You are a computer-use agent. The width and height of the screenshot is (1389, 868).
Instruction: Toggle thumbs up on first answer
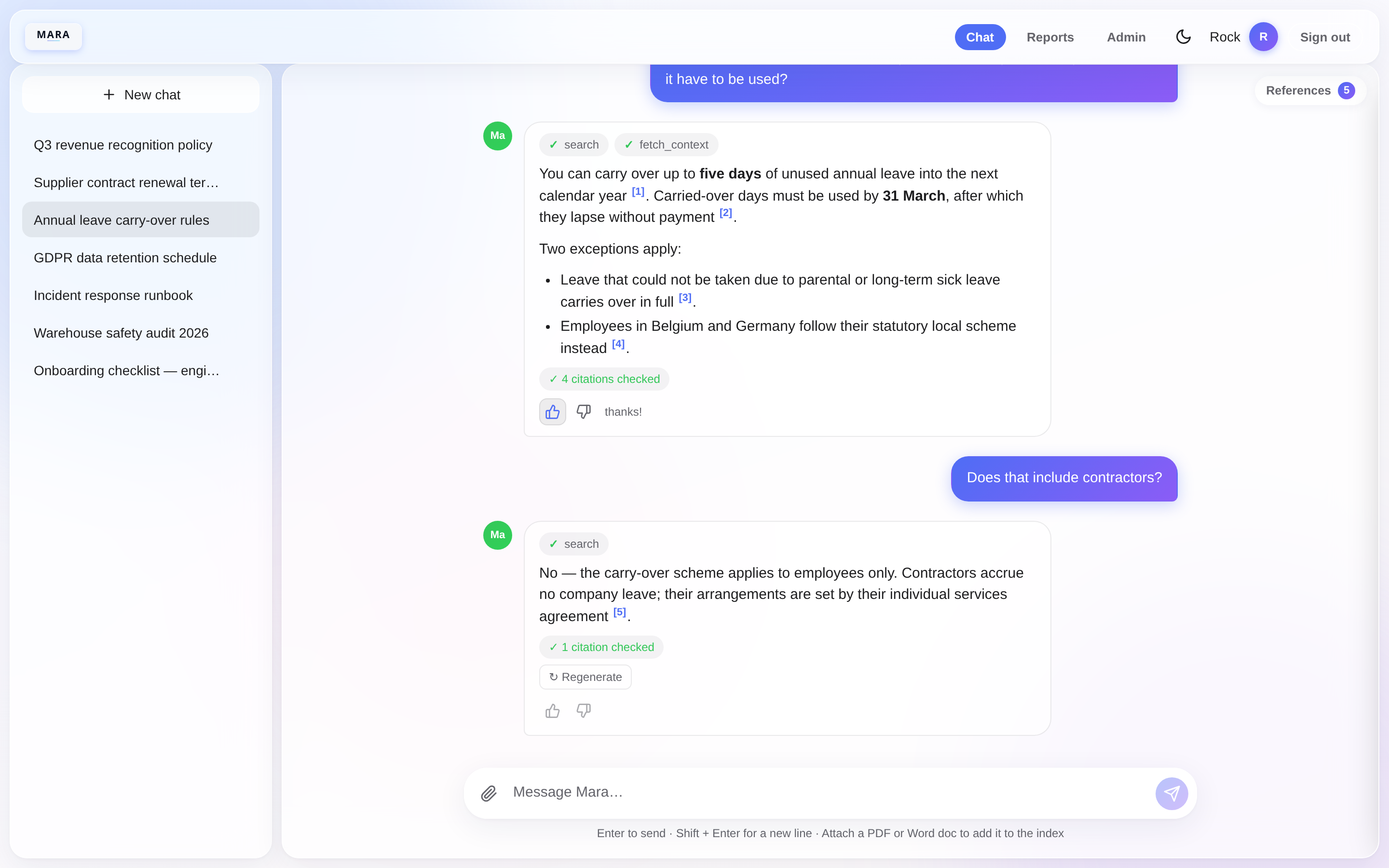pos(552,412)
